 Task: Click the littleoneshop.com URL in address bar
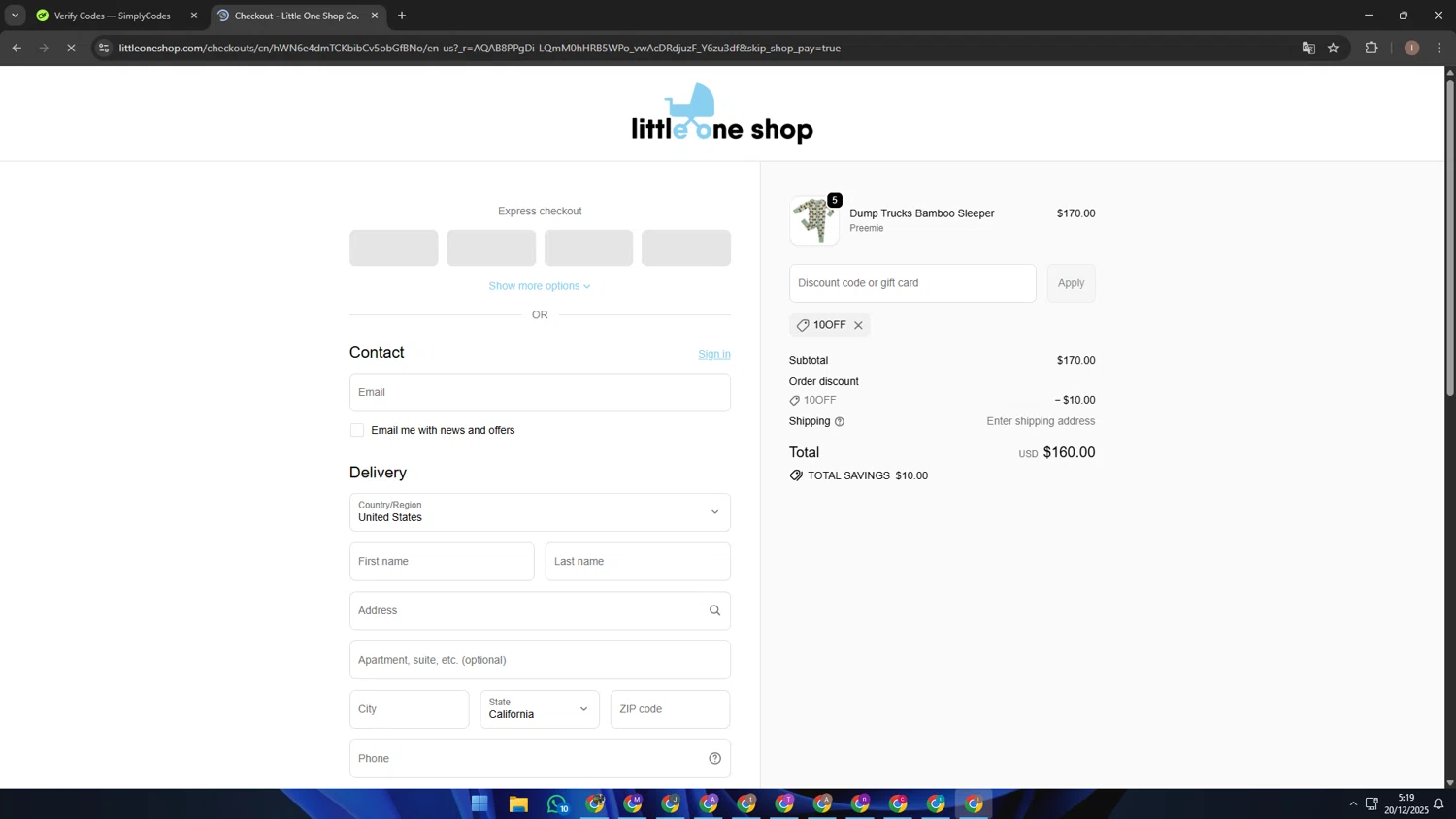click(480, 48)
